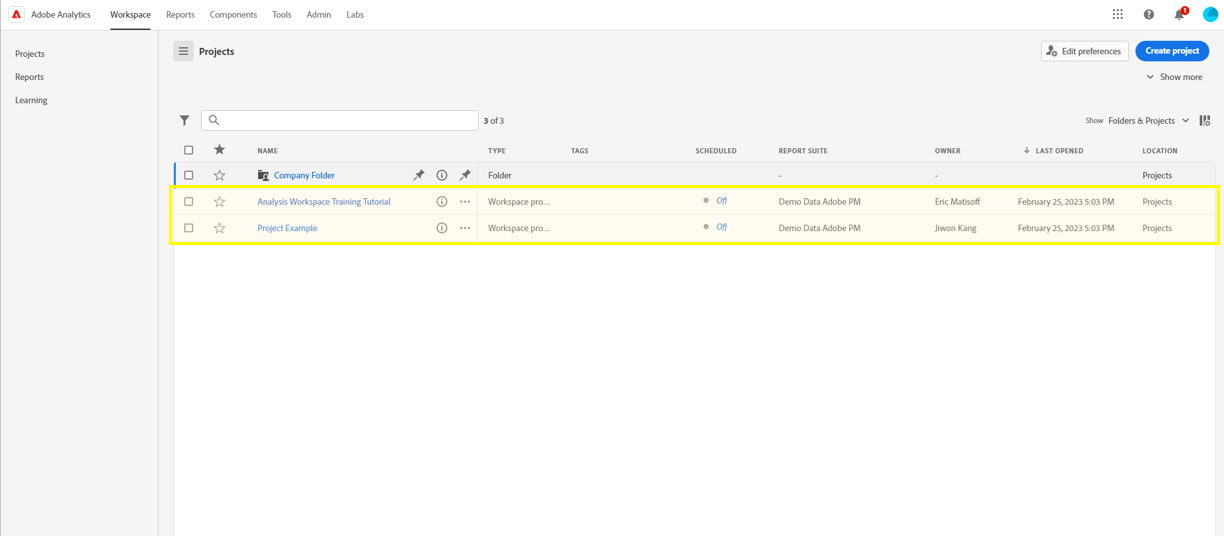Check the Project Example row checkbox
Image resolution: width=1224 pixels, height=536 pixels.
click(x=188, y=228)
